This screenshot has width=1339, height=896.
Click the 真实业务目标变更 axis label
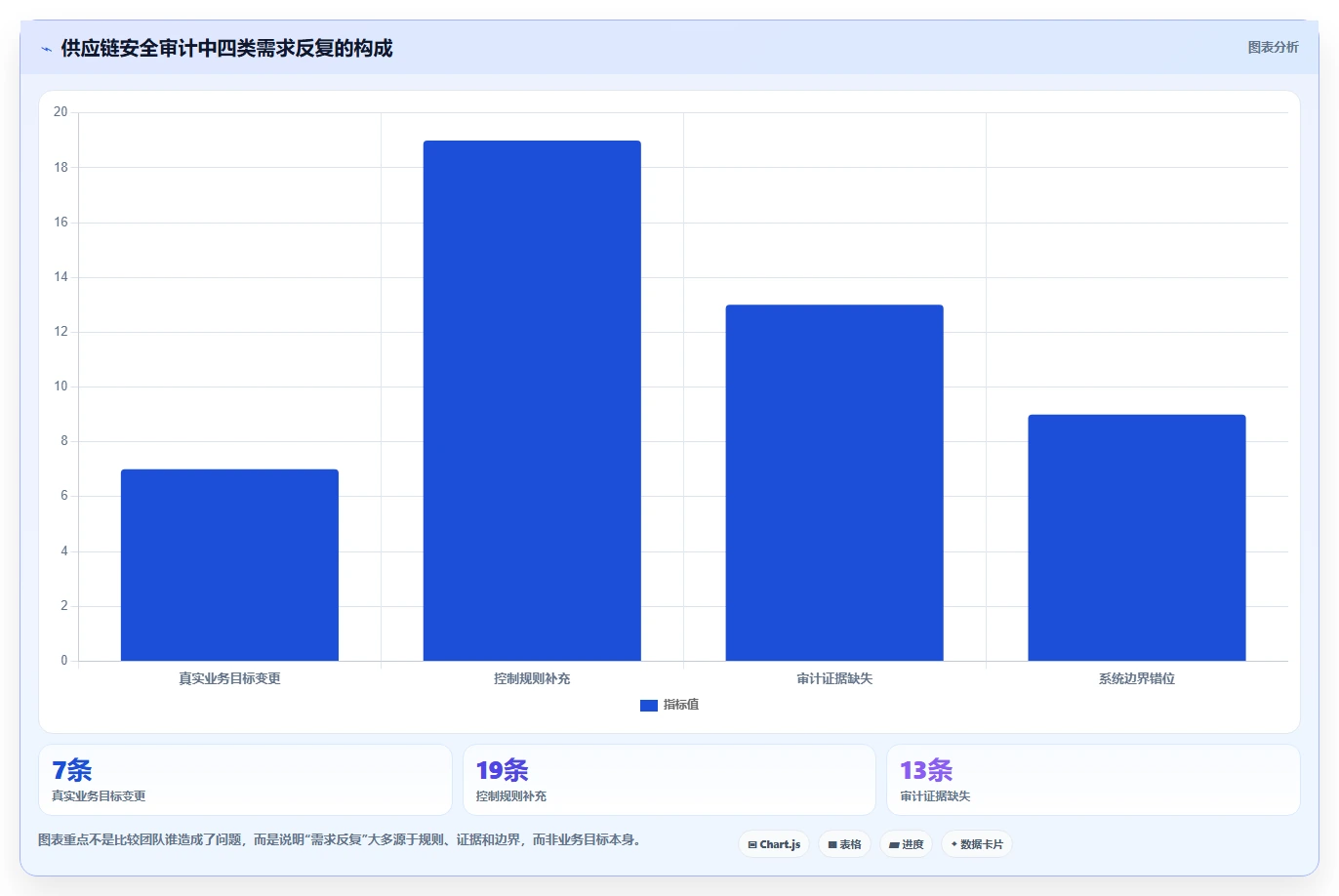coord(229,678)
